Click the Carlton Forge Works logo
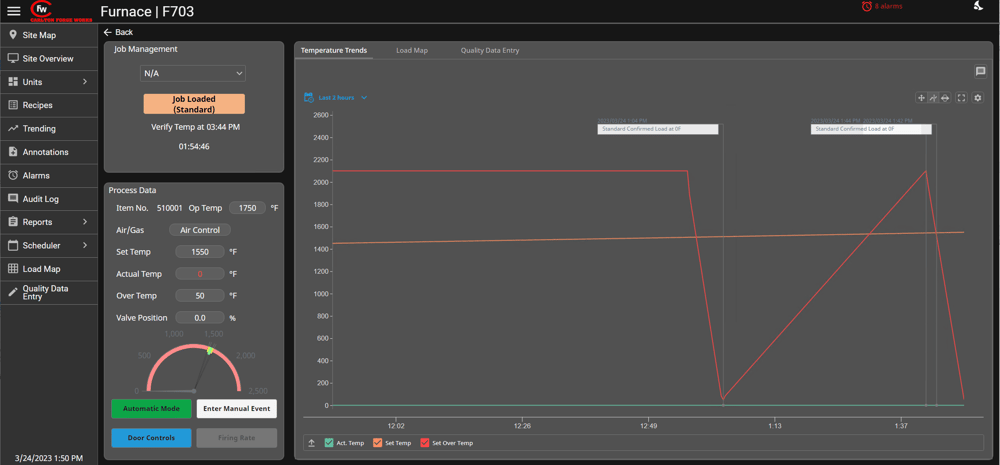 pyautogui.click(x=61, y=11)
